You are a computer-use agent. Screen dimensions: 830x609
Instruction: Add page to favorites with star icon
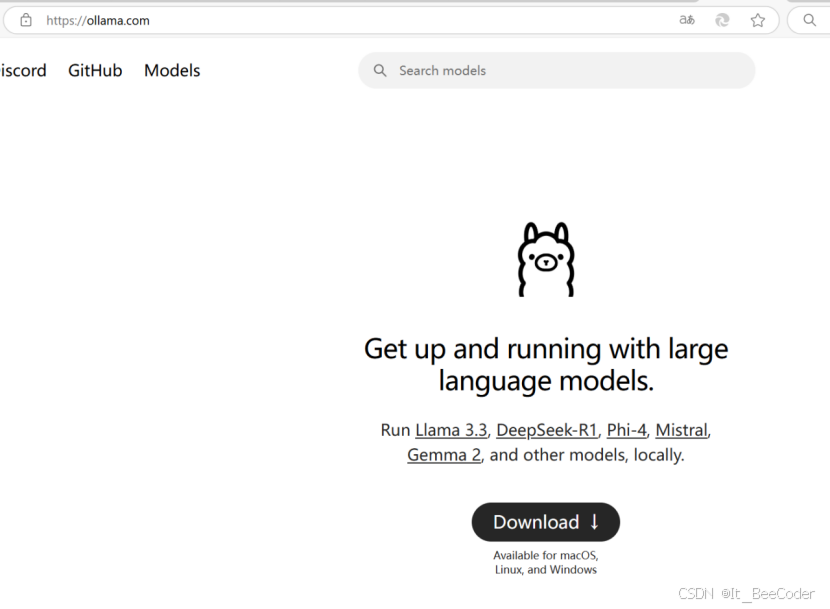757,20
